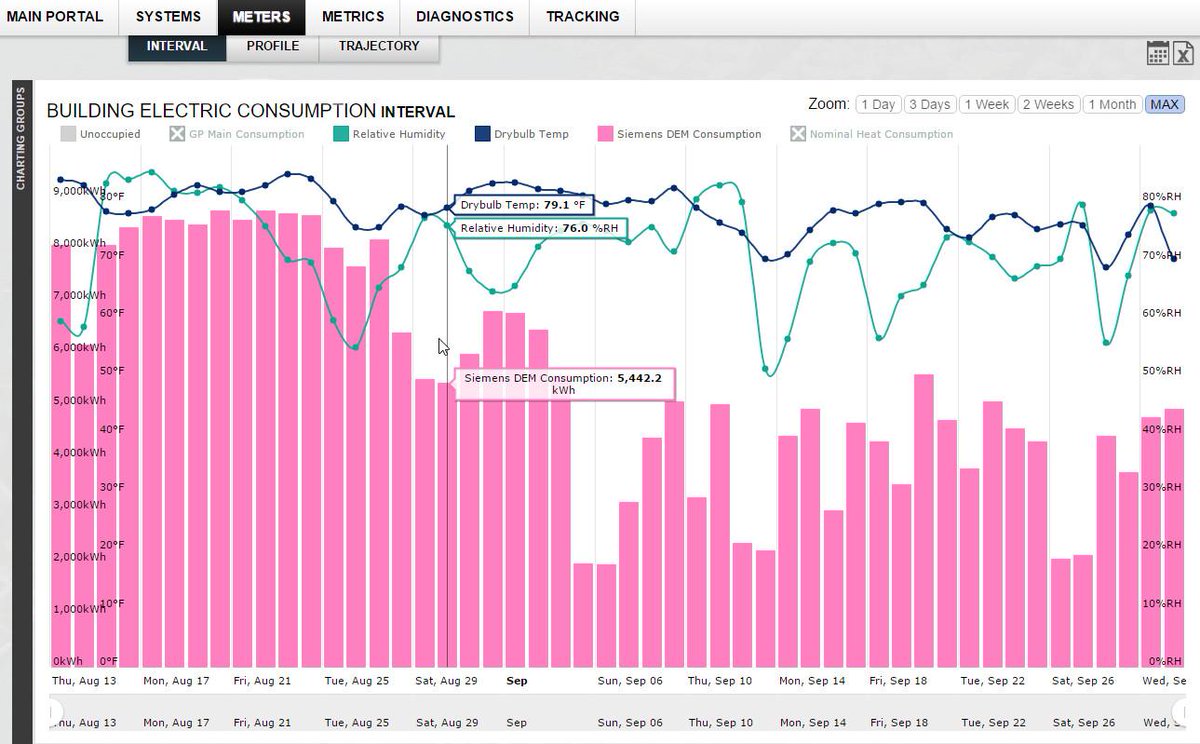Open the Systems menu

click(168, 17)
